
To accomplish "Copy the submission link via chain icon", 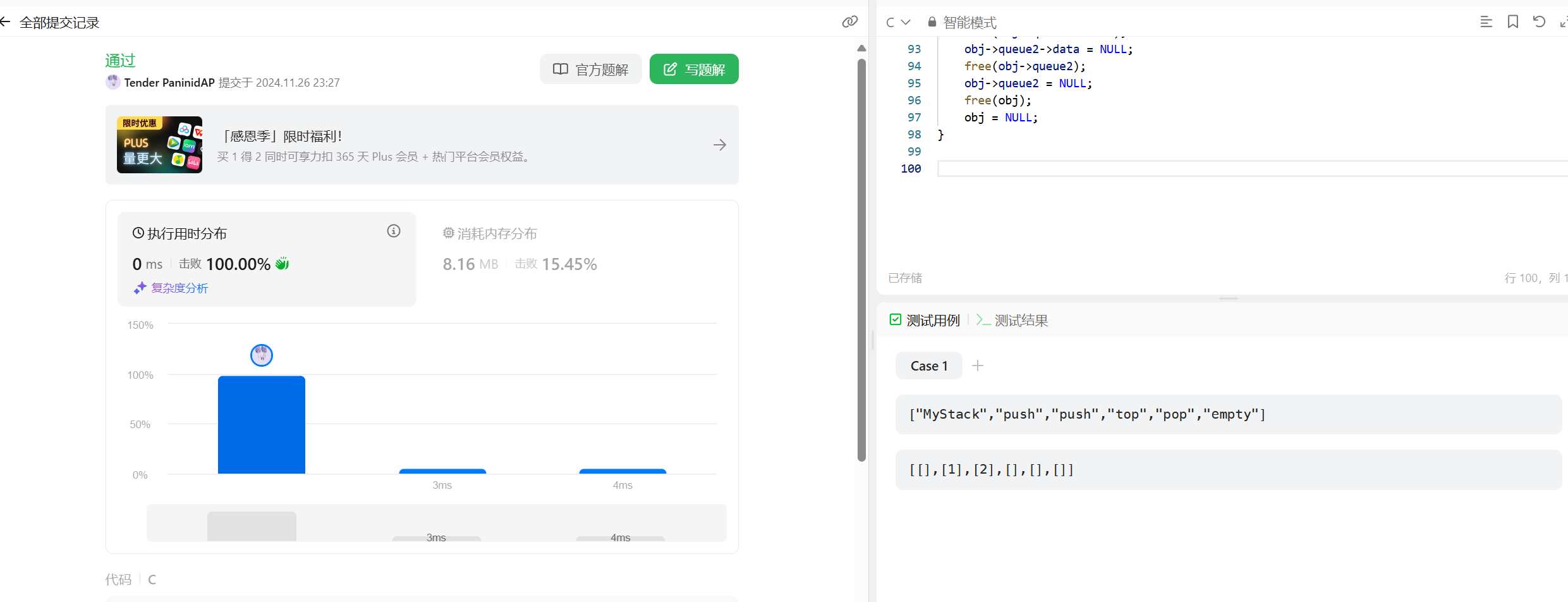I will coord(849,22).
